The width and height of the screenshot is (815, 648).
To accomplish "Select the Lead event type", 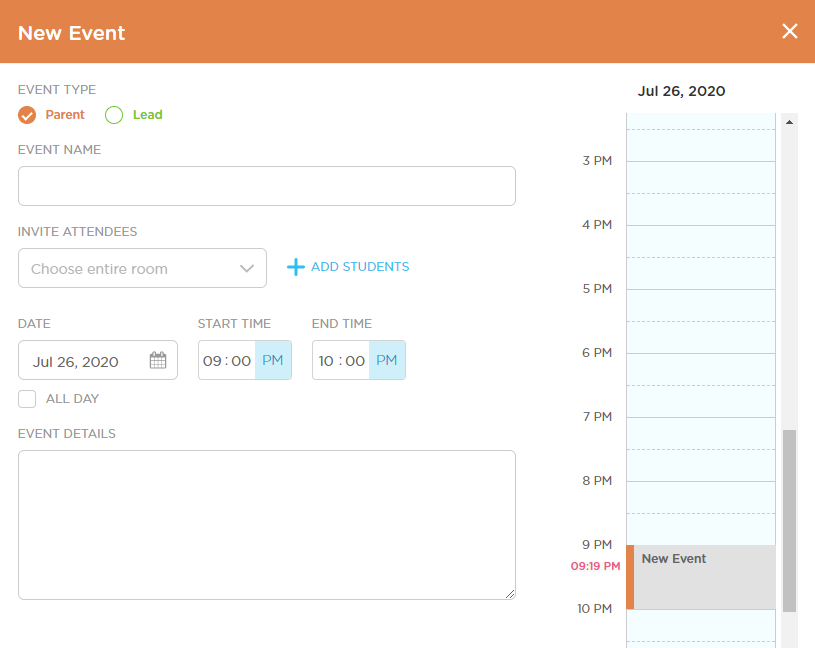I will click(x=113, y=115).
